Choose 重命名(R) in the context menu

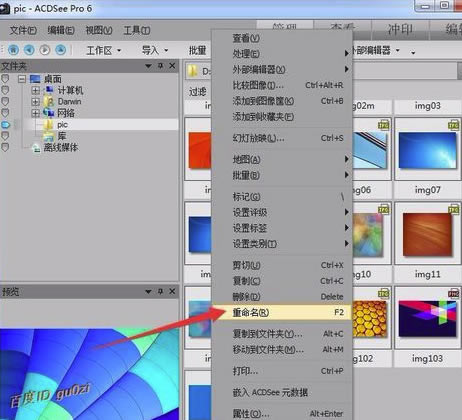[282, 312]
